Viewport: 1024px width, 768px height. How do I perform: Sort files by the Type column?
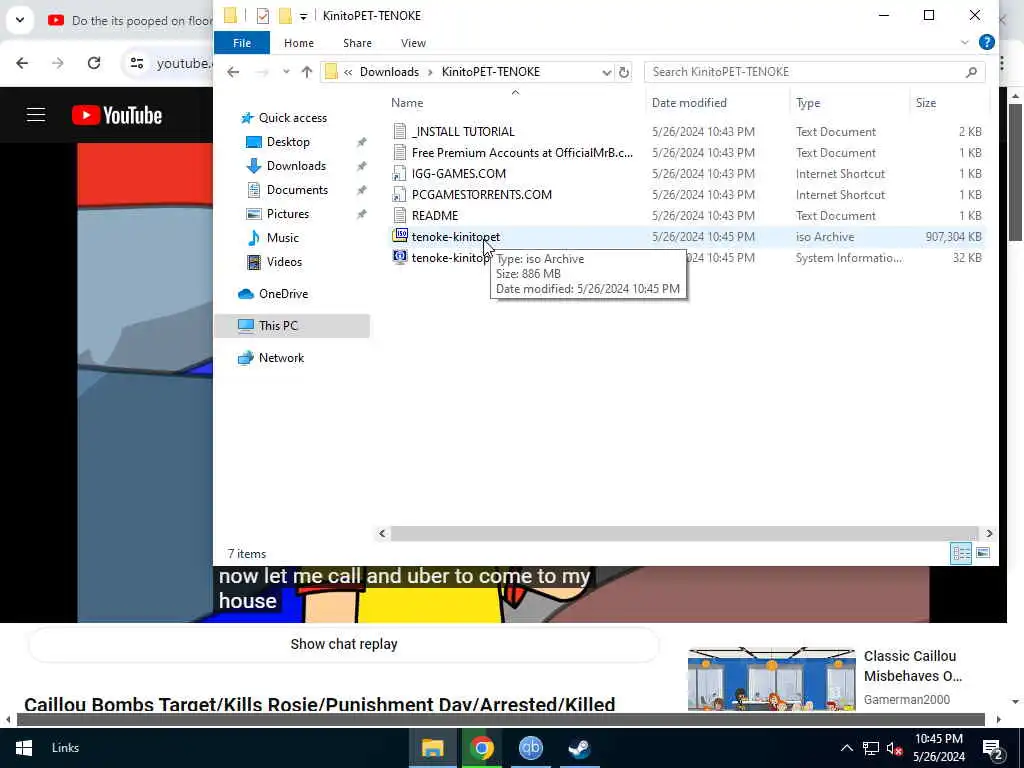tap(808, 103)
